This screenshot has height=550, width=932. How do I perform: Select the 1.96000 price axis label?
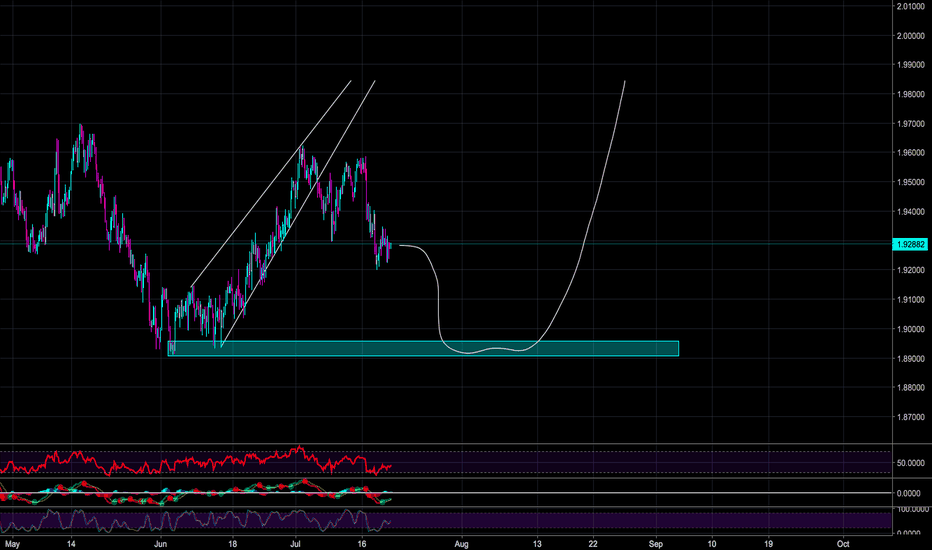[x=910, y=153]
